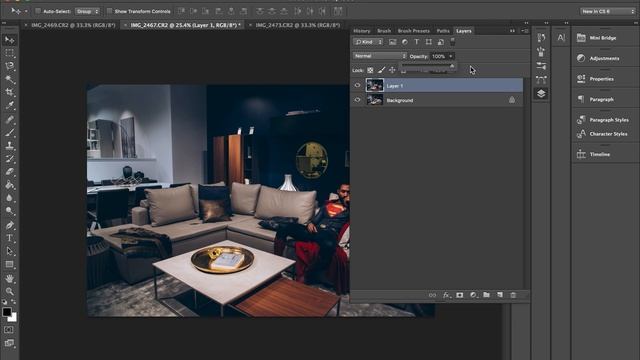The width and height of the screenshot is (640, 360).
Task: Select the Horizontal Type tool
Action: [x=9, y=238]
